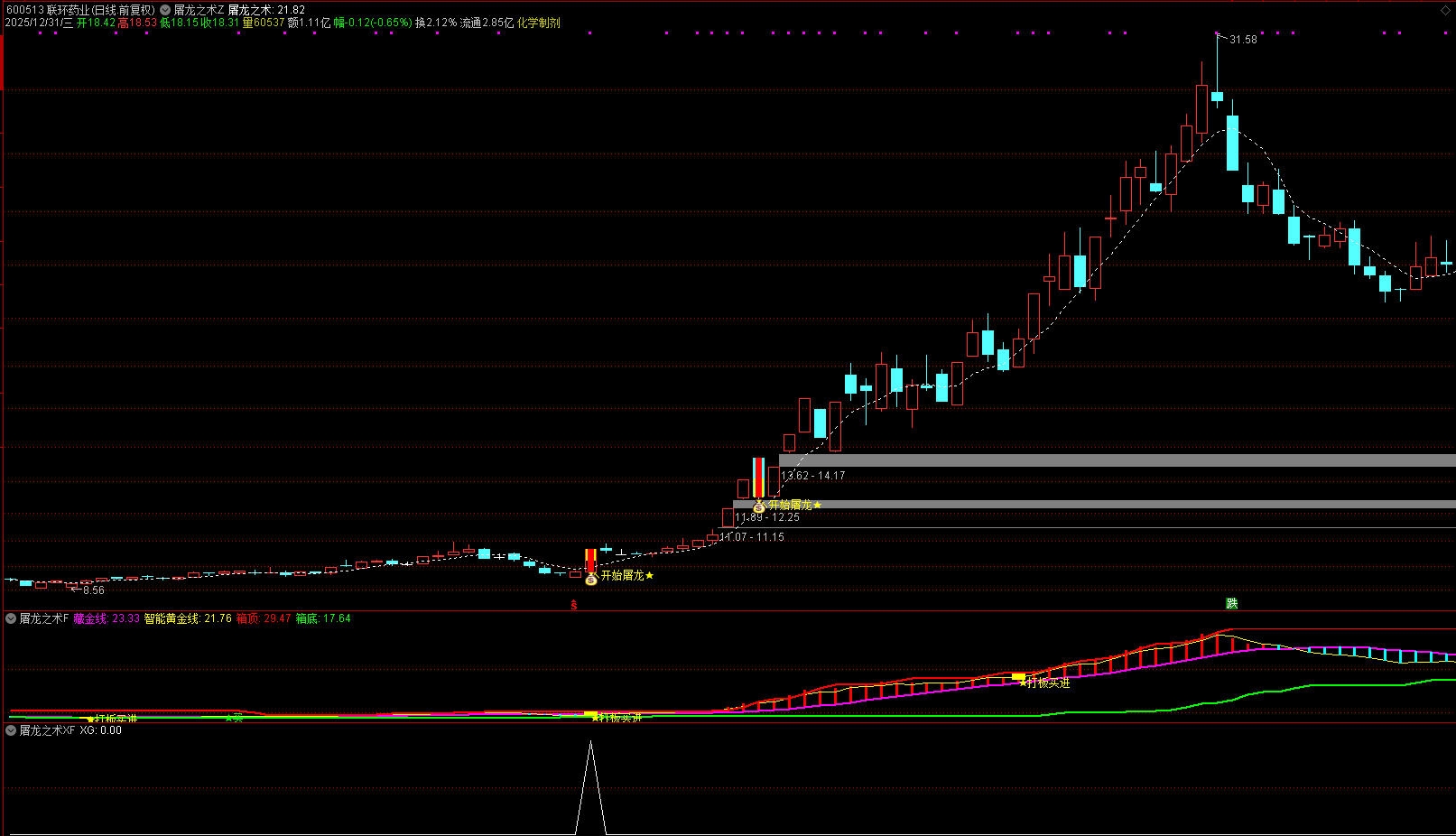Click the 11.07 - 11.15 range label
This screenshot has height=836, width=1456.
[x=752, y=537]
